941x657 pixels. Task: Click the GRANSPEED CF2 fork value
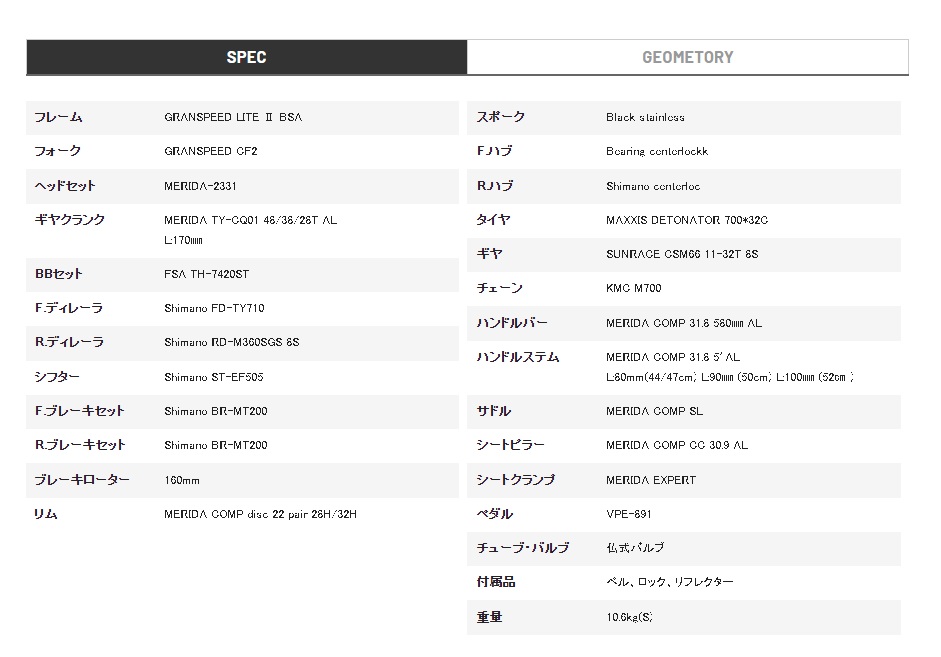click(211, 151)
